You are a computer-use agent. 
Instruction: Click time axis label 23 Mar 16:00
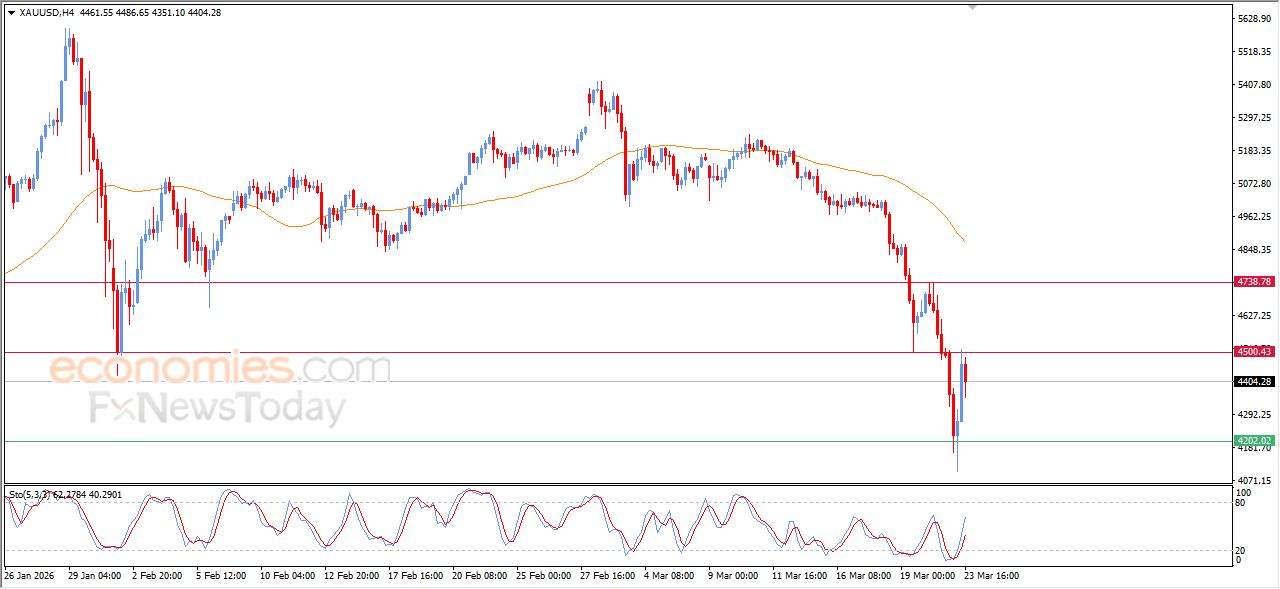(x=992, y=576)
